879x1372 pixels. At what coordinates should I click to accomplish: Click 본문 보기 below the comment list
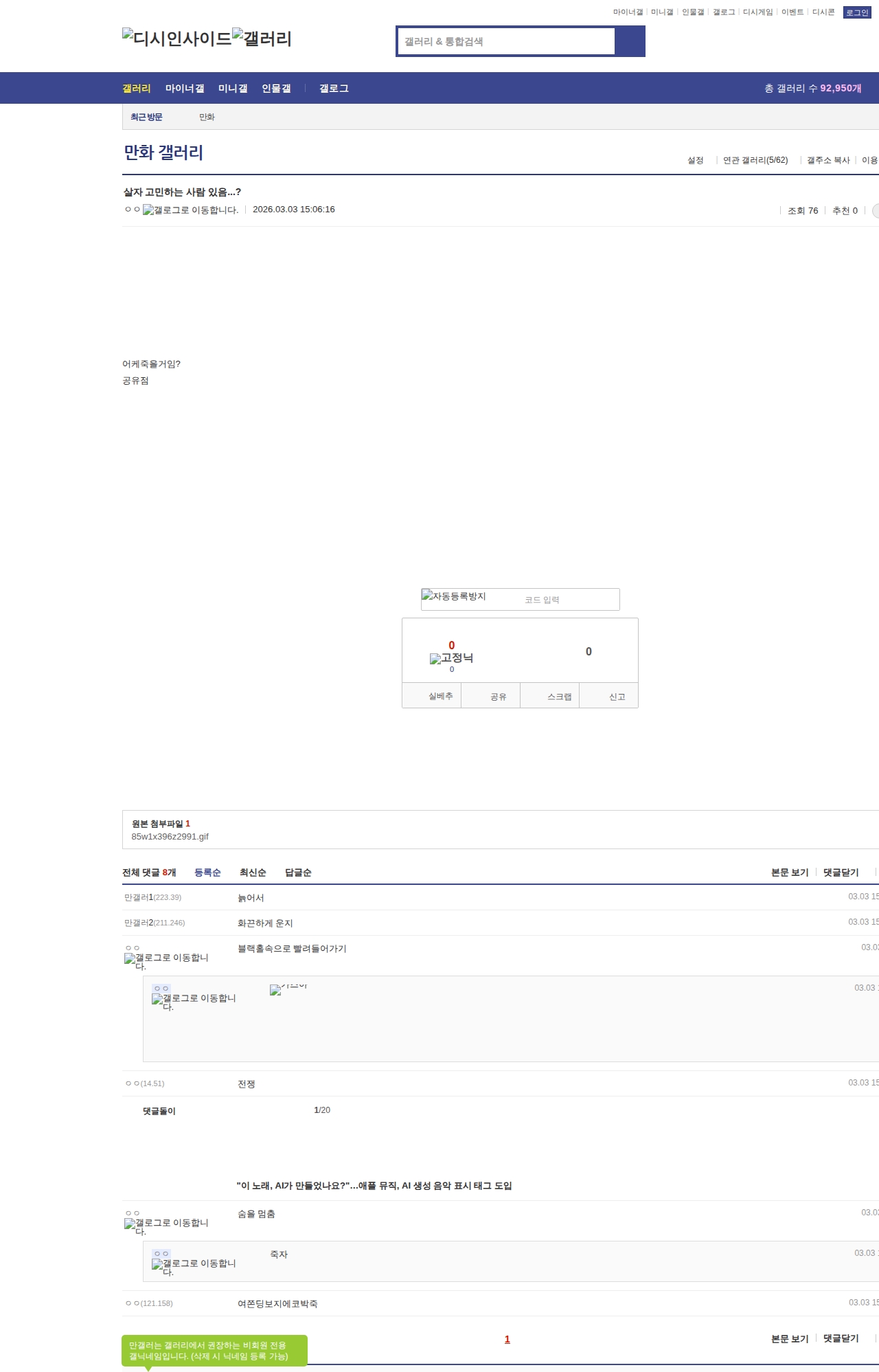coord(790,1338)
